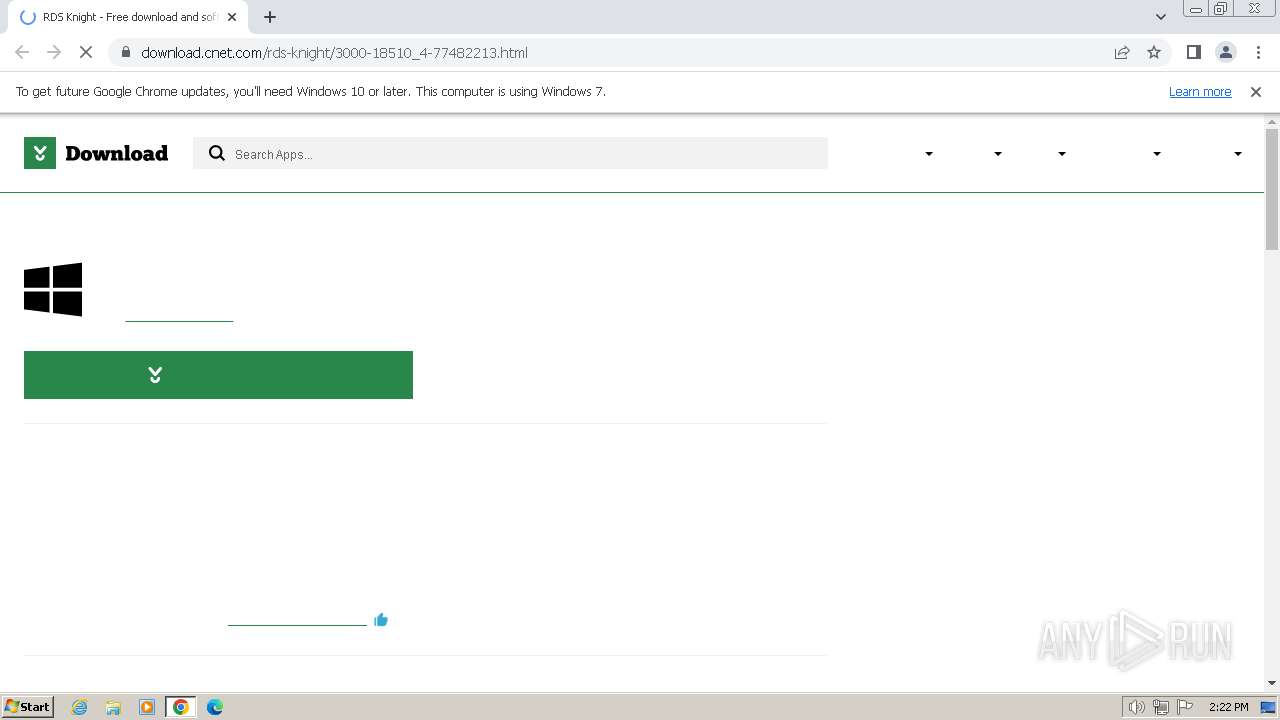Open the Learn more link
Image resolution: width=1280 pixels, height=720 pixels.
coord(1200,91)
